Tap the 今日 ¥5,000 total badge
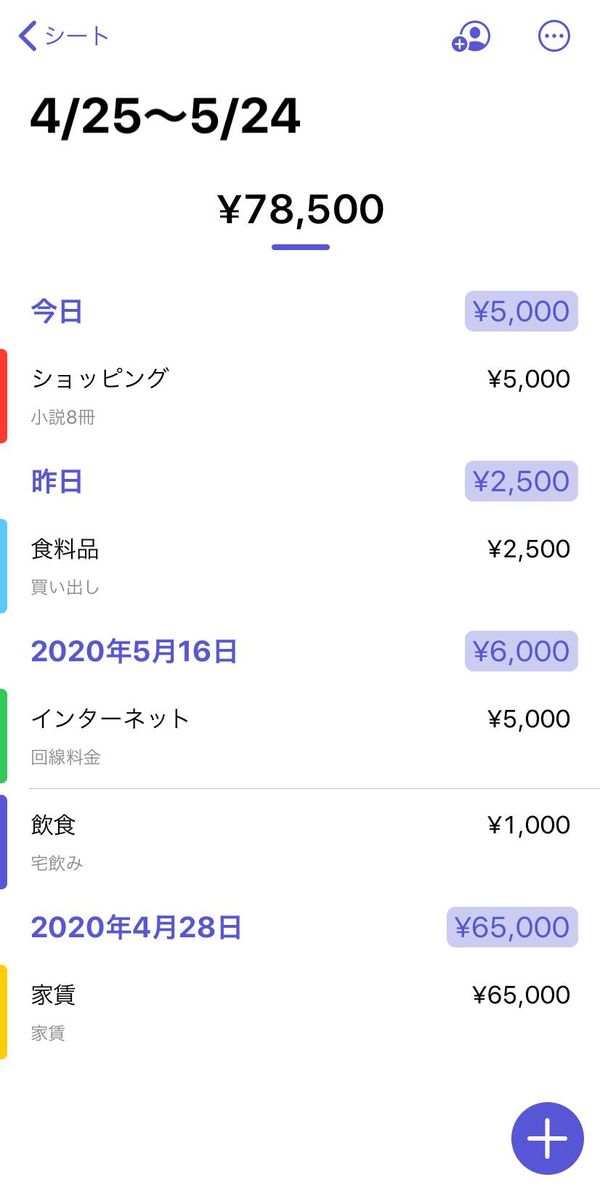Viewport: 600px width, 1199px height. pos(521,311)
